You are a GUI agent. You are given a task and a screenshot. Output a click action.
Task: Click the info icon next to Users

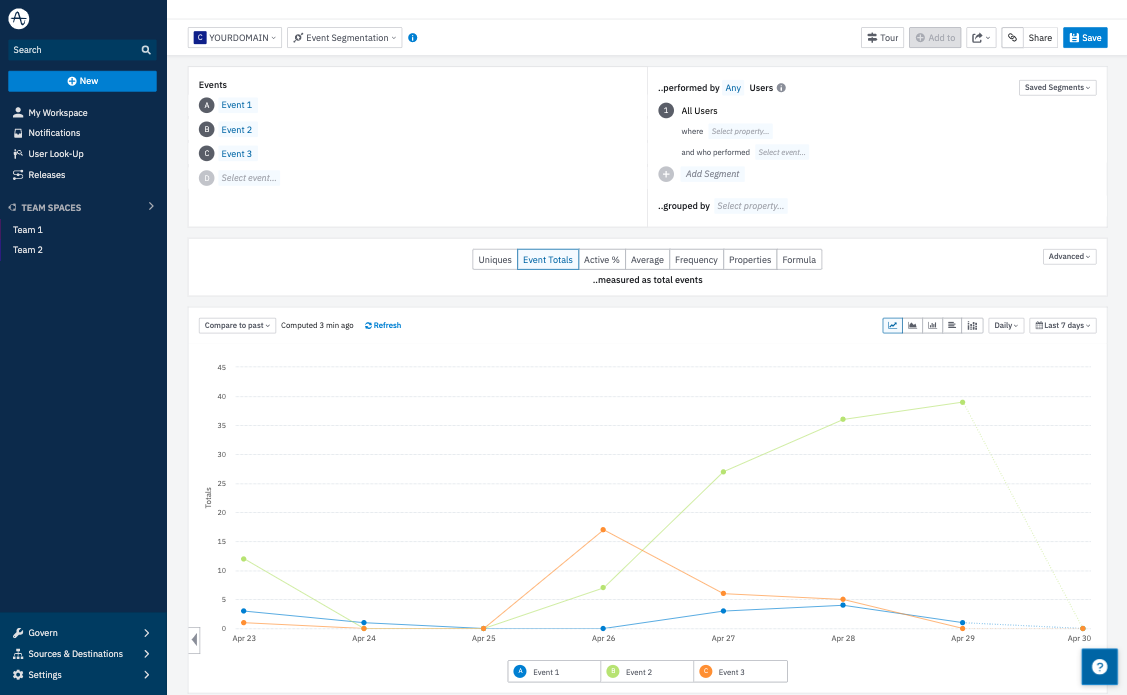pyautogui.click(x=781, y=88)
